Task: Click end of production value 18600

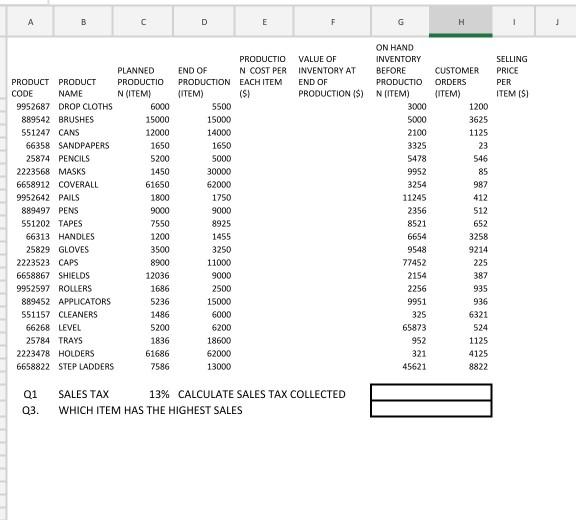Action: (x=219, y=341)
